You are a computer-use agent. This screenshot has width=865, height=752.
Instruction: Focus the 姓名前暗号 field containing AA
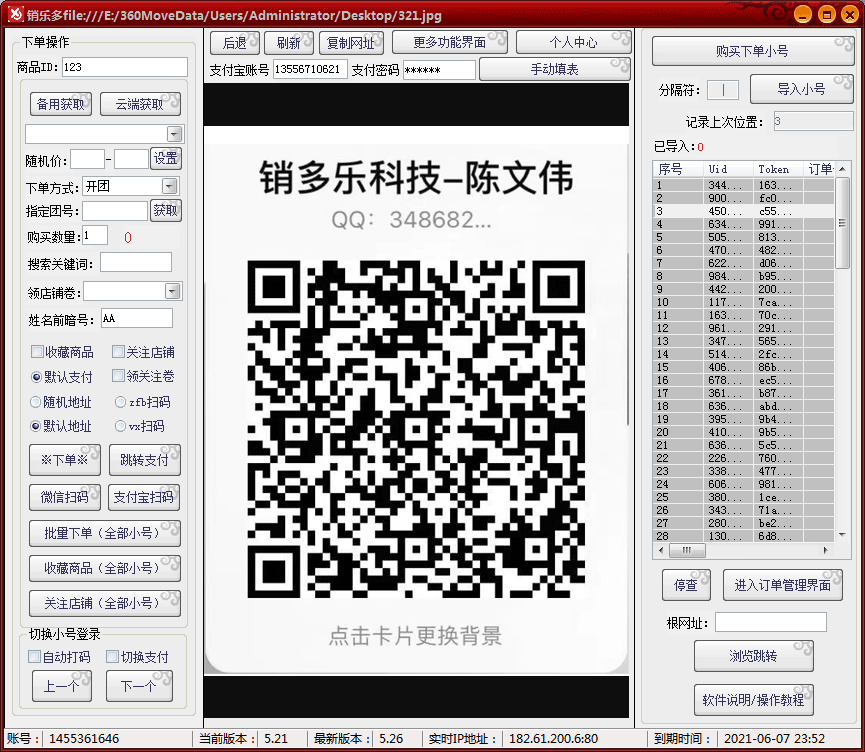pyautogui.click(x=137, y=318)
